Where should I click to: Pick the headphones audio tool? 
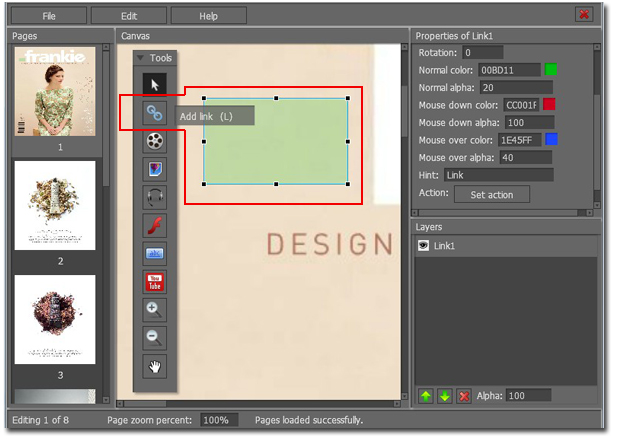pyautogui.click(x=155, y=196)
